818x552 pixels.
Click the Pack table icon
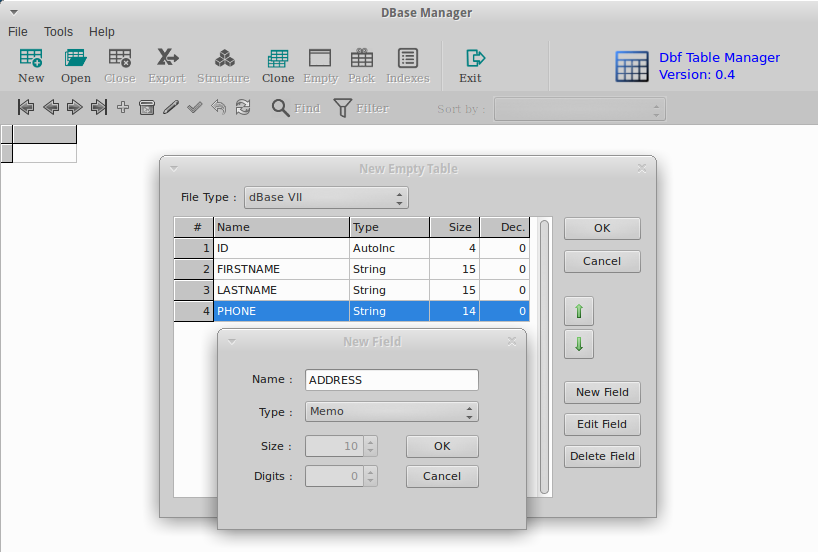(x=362, y=58)
